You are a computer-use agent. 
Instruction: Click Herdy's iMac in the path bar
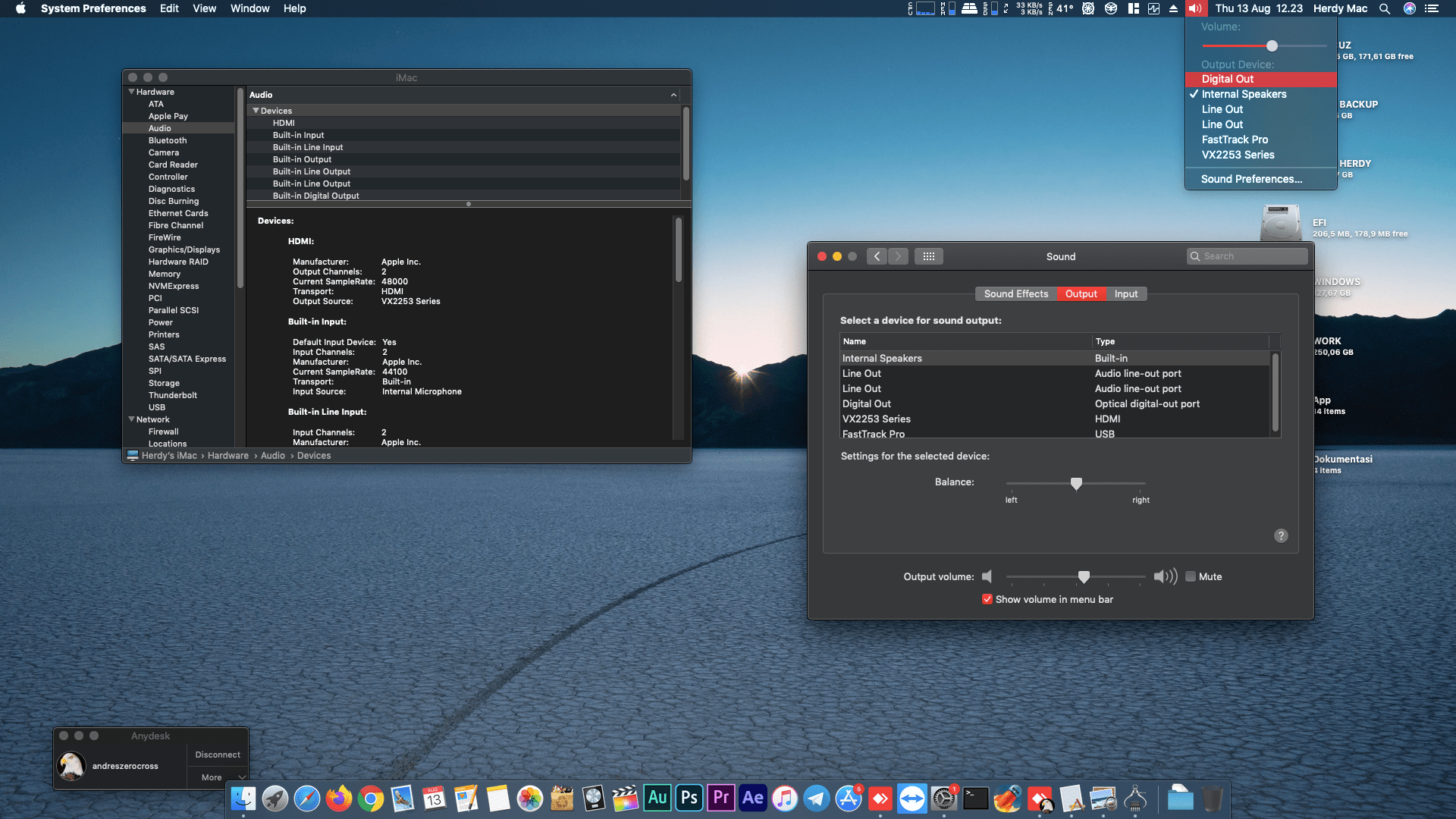[x=169, y=456]
